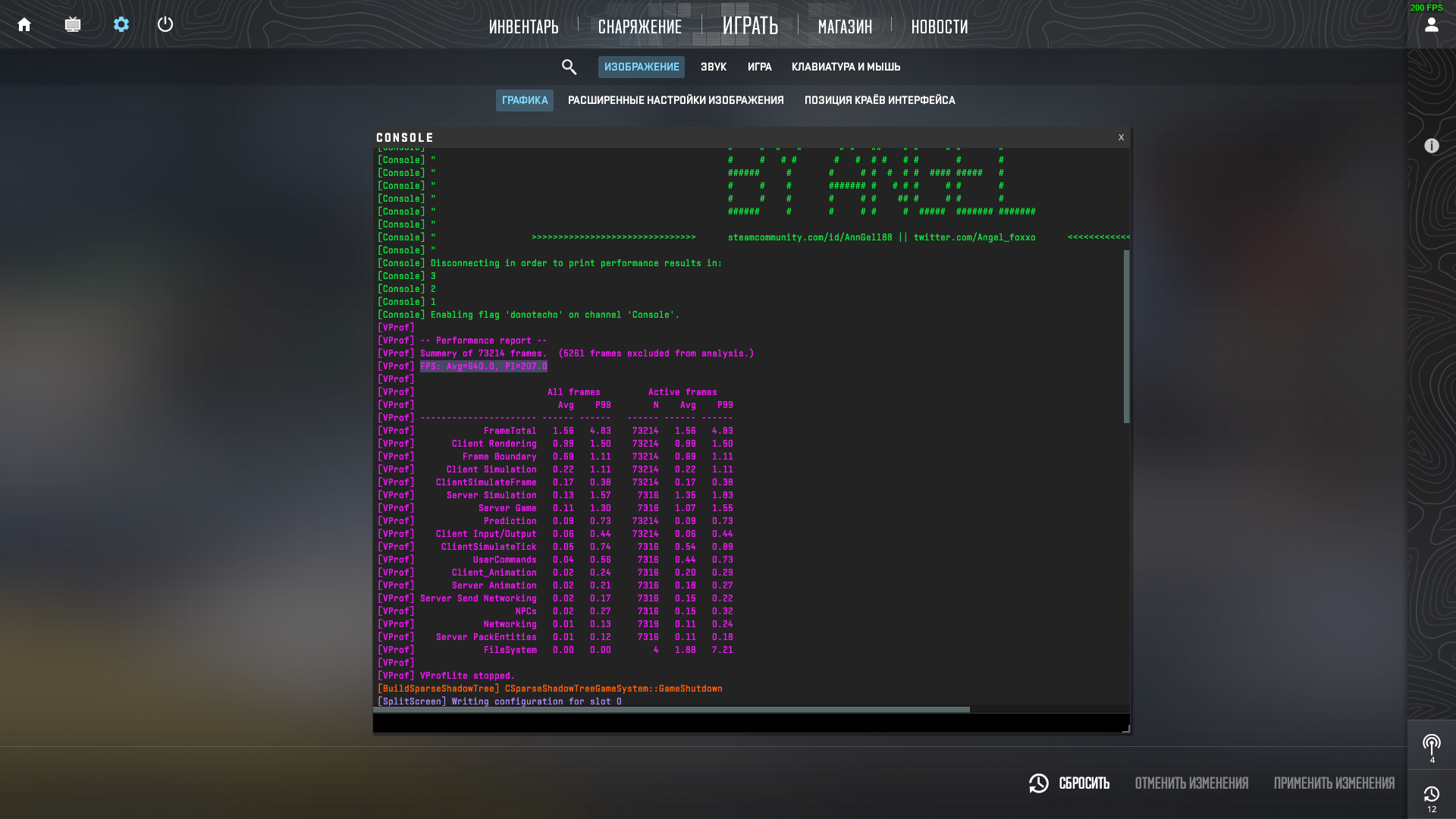Switch to the ЗВУК settings tab
Viewport: 1456px width, 819px height.
pos(713,67)
